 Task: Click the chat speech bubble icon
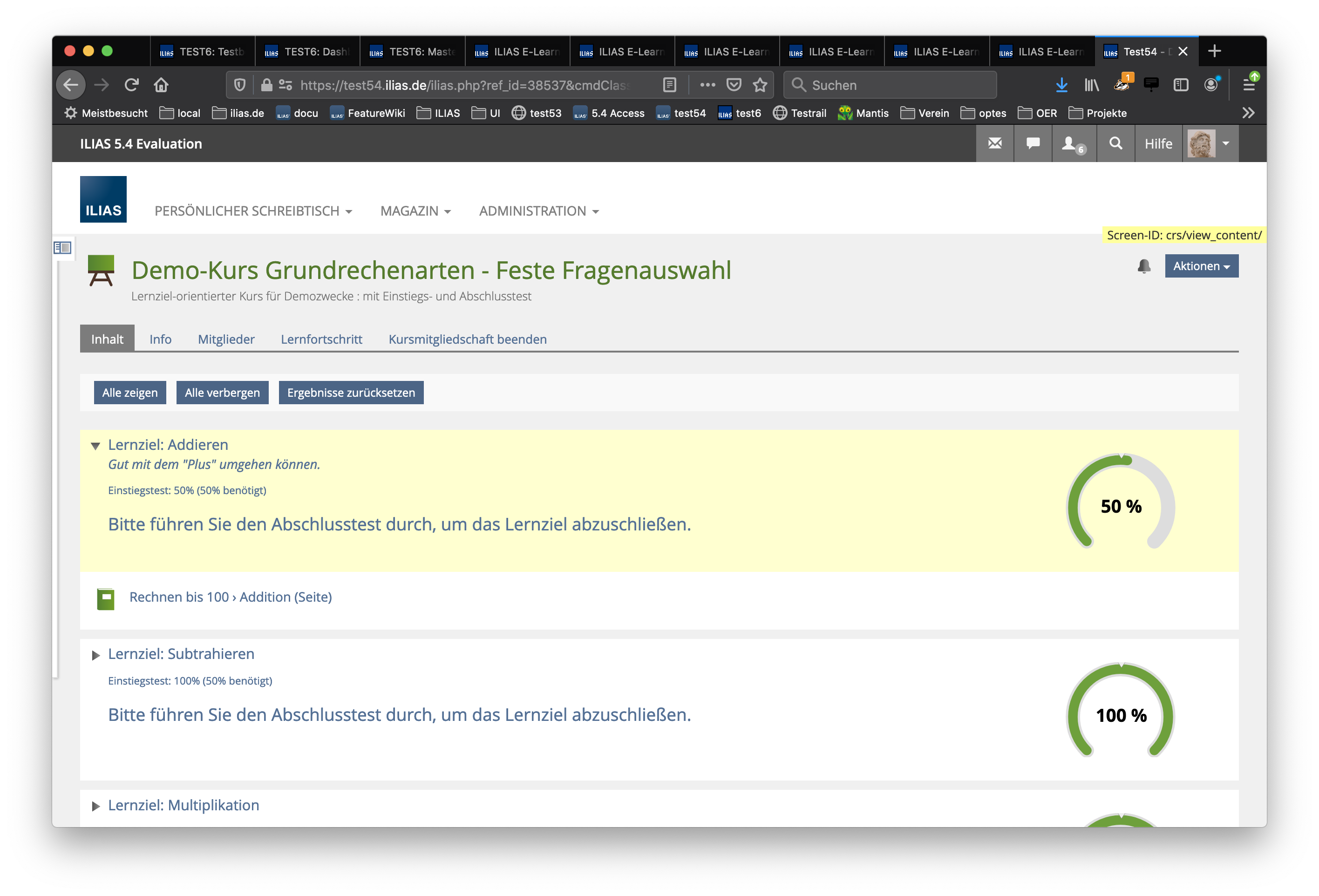coord(1033,143)
